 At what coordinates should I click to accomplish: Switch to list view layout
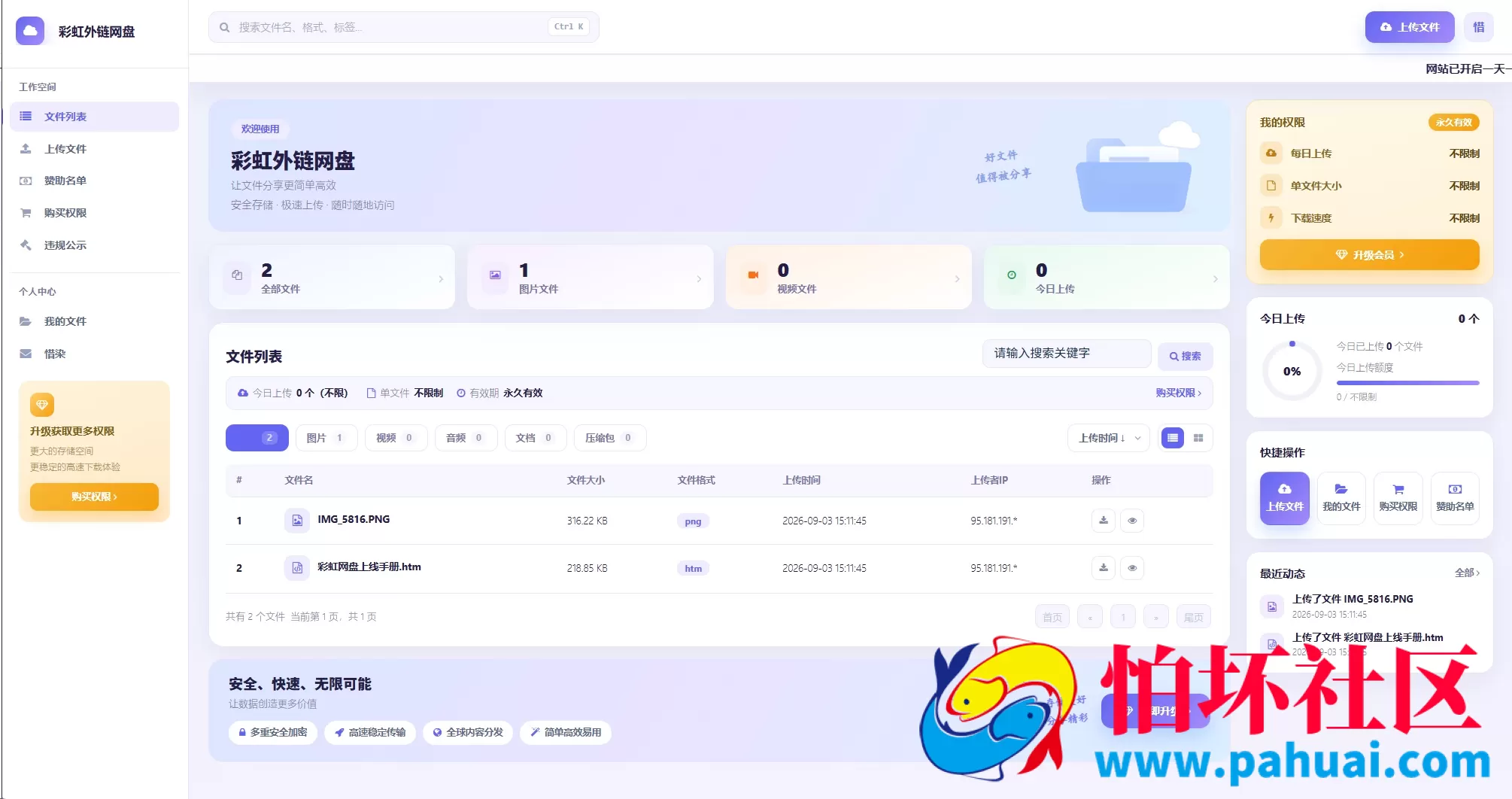click(1173, 438)
